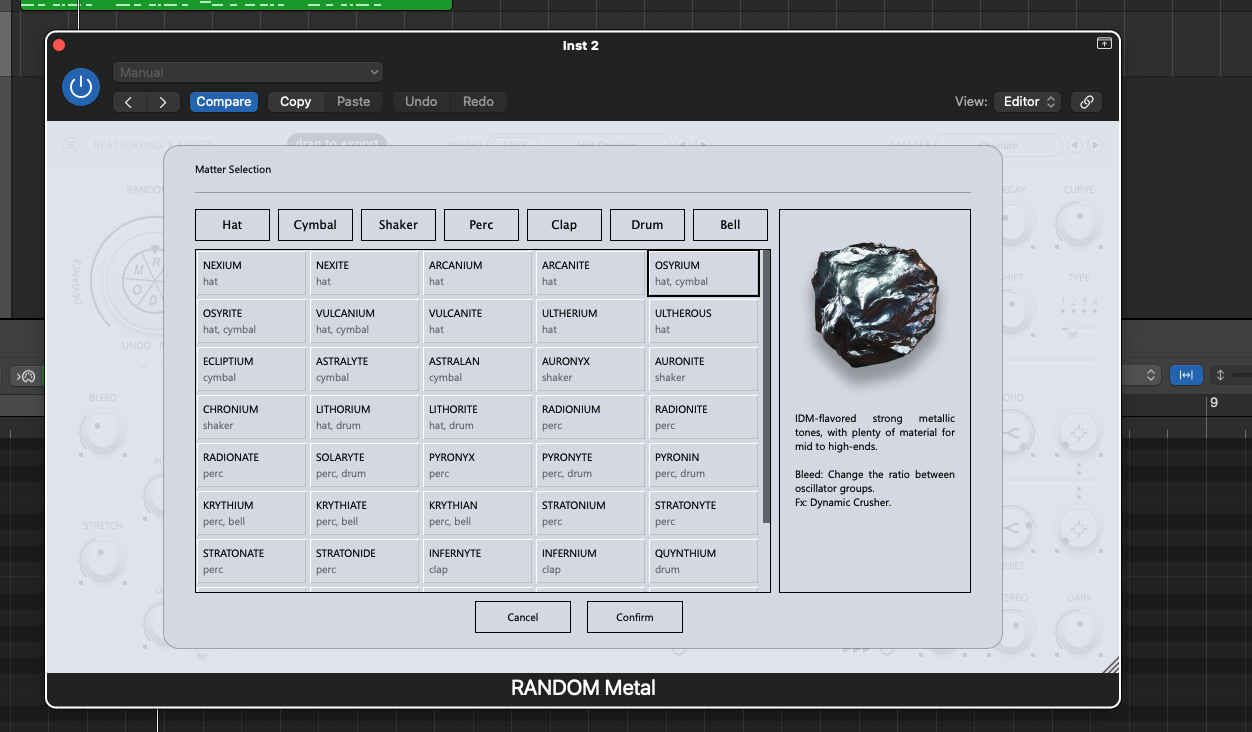This screenshot has height=732, width=1252.
Task: Choose the INFERNYTE clap matter
Action: [x=476, y=561]
